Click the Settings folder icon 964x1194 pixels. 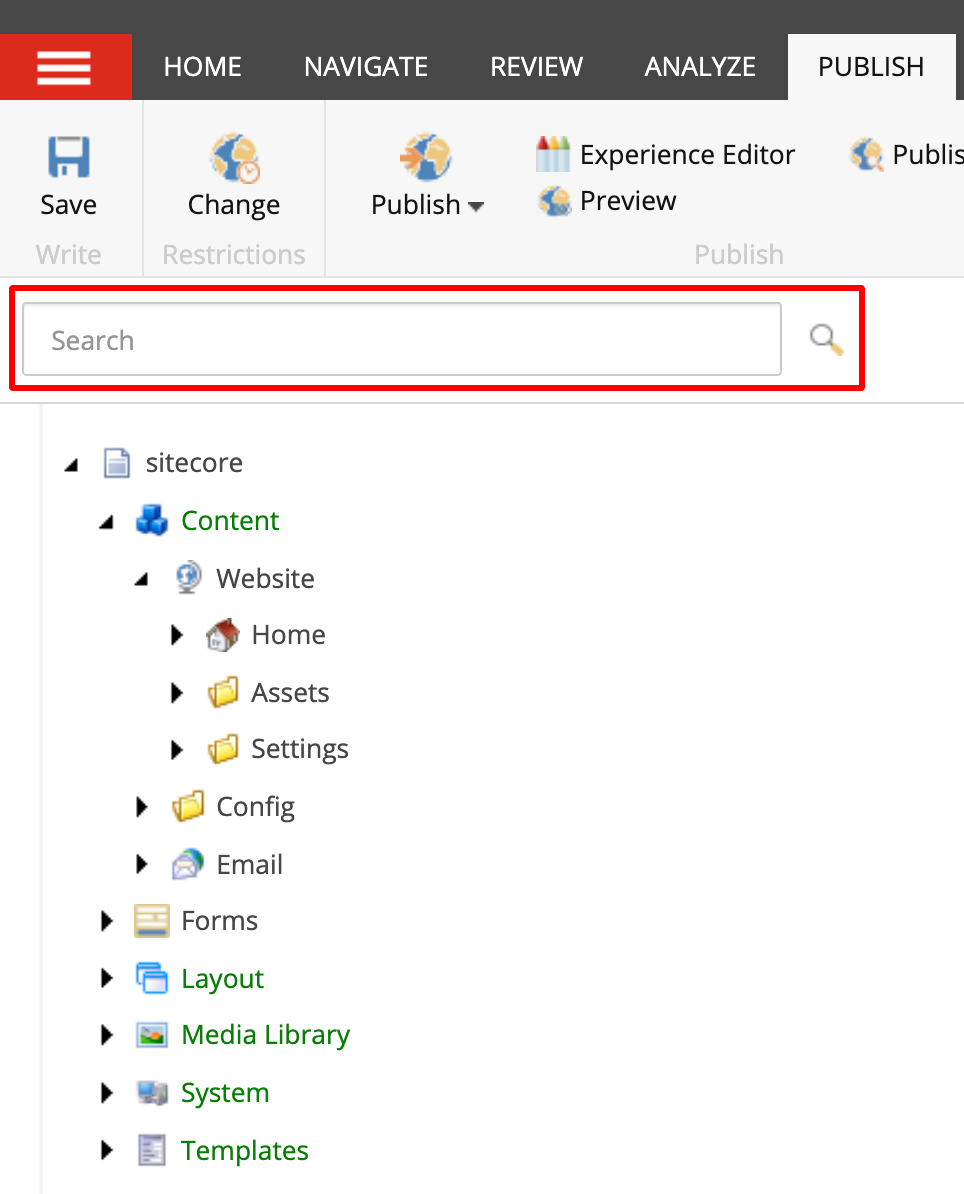click(x=223, y=749)
